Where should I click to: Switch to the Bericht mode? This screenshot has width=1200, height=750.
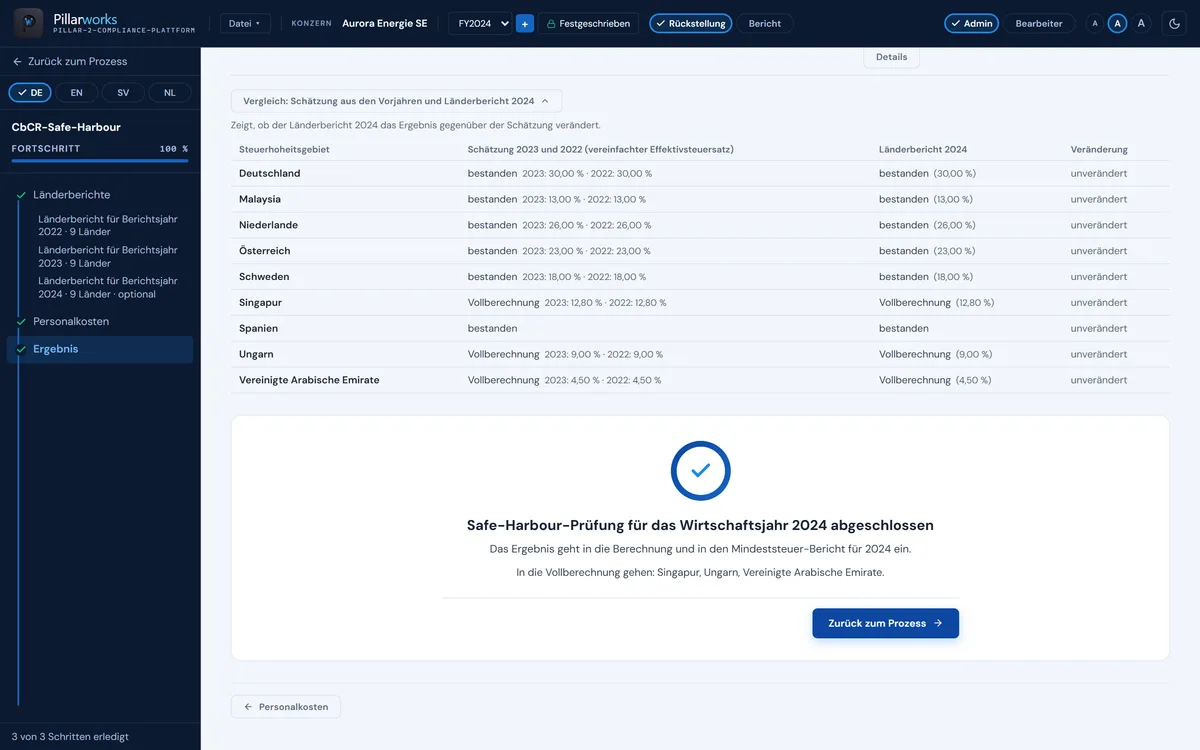tap(765, 23)
